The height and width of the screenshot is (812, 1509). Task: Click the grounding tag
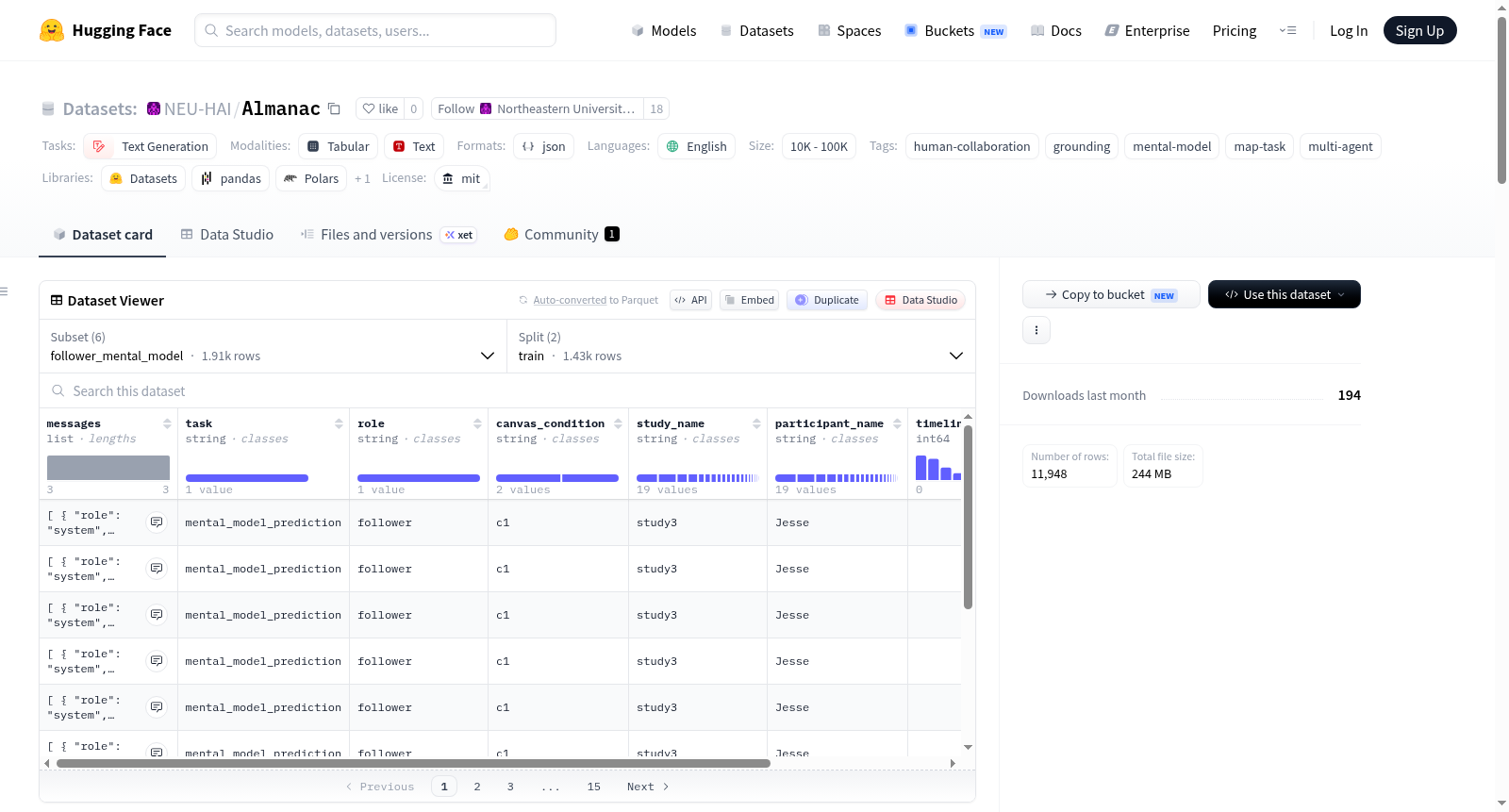point(1082,146)
